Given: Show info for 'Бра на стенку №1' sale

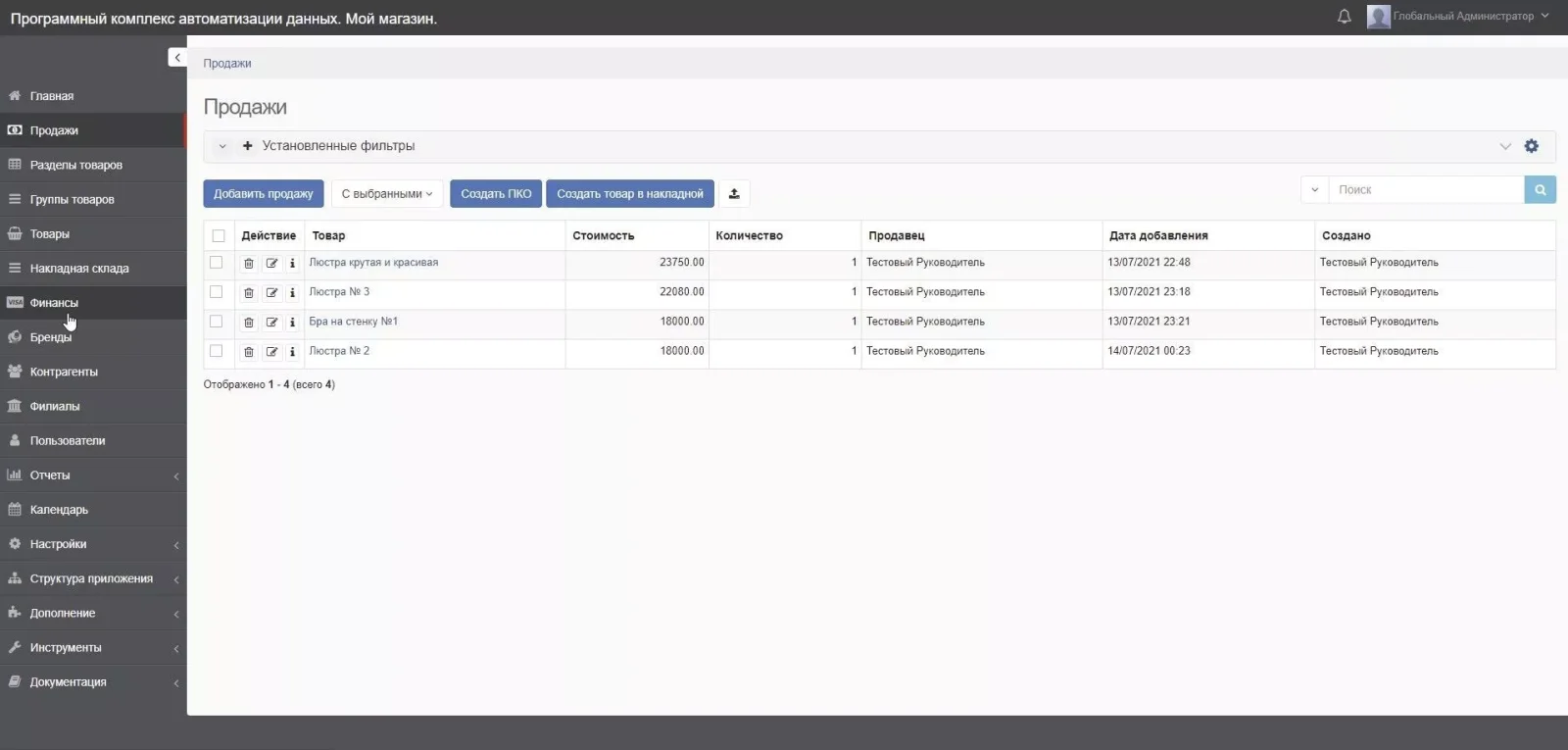Looking at the screenshot, I should pyautogui.click(x=292, y=323).
